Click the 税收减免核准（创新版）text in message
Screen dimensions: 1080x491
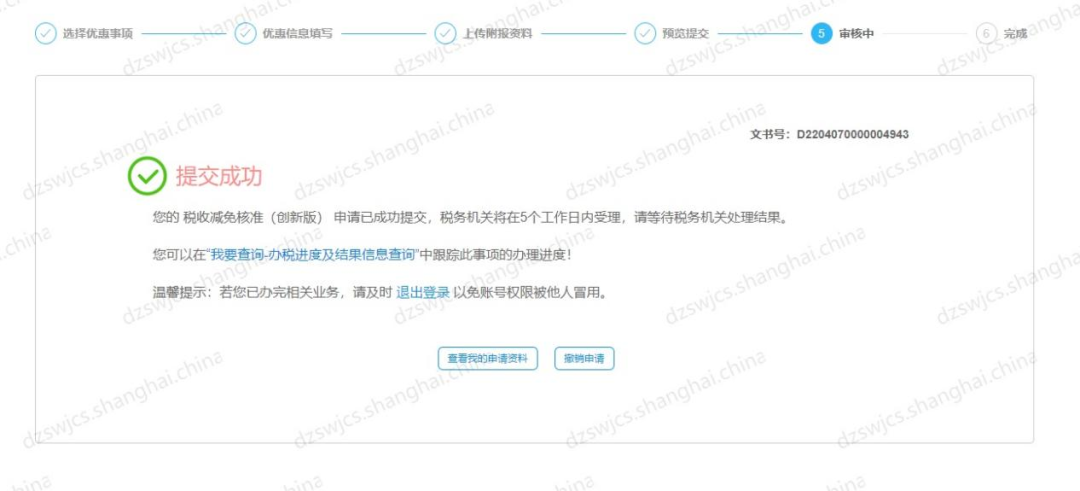253,218
